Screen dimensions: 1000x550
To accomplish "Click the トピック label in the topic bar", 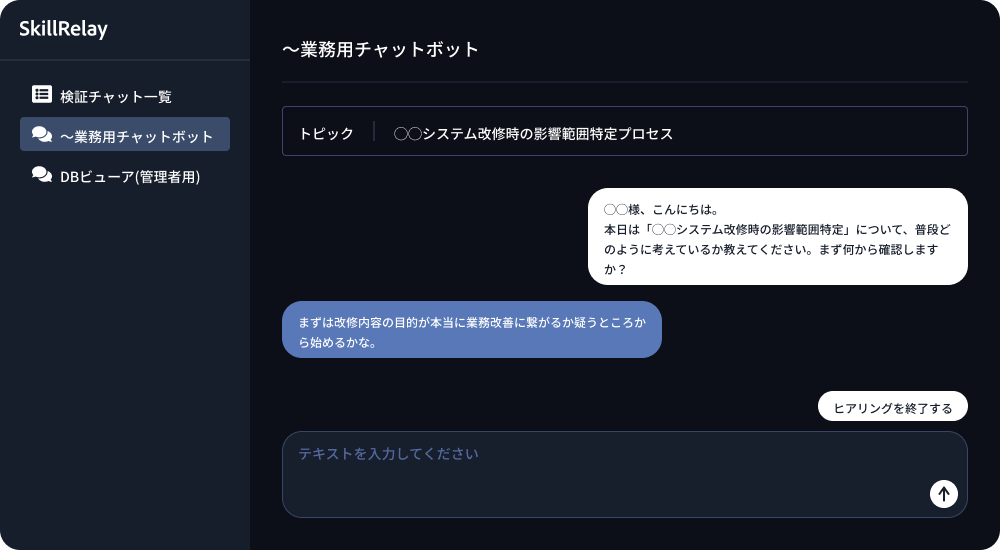I will [326, 133].
